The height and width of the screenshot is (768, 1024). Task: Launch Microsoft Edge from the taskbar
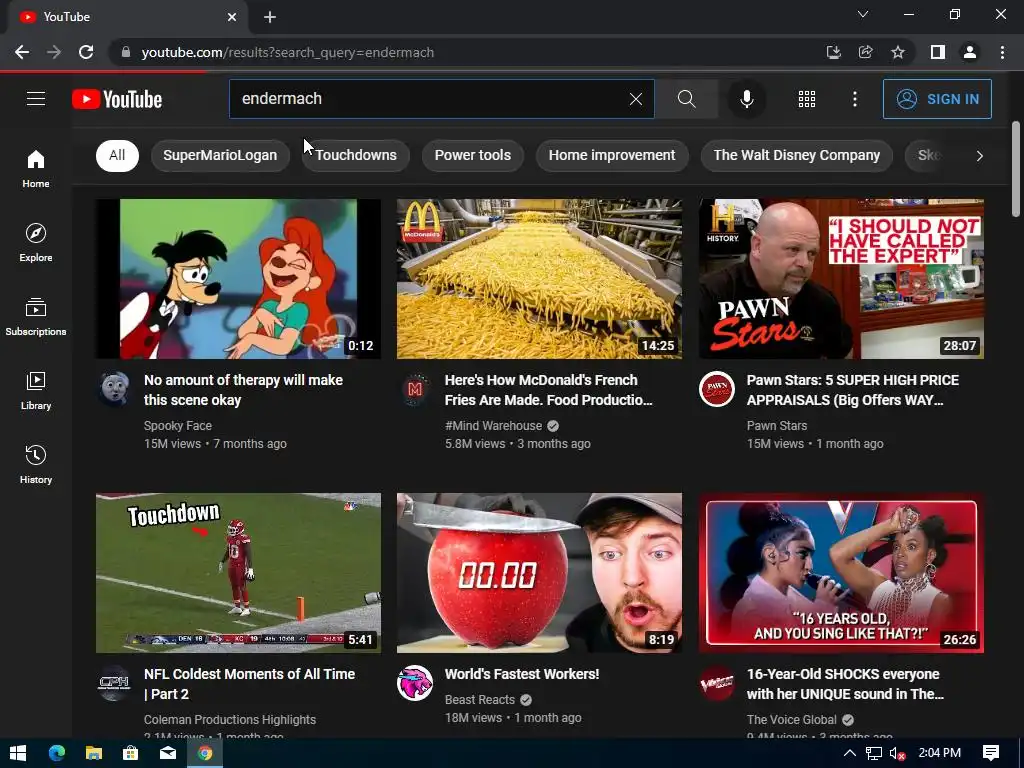click(x=57, y=753)
